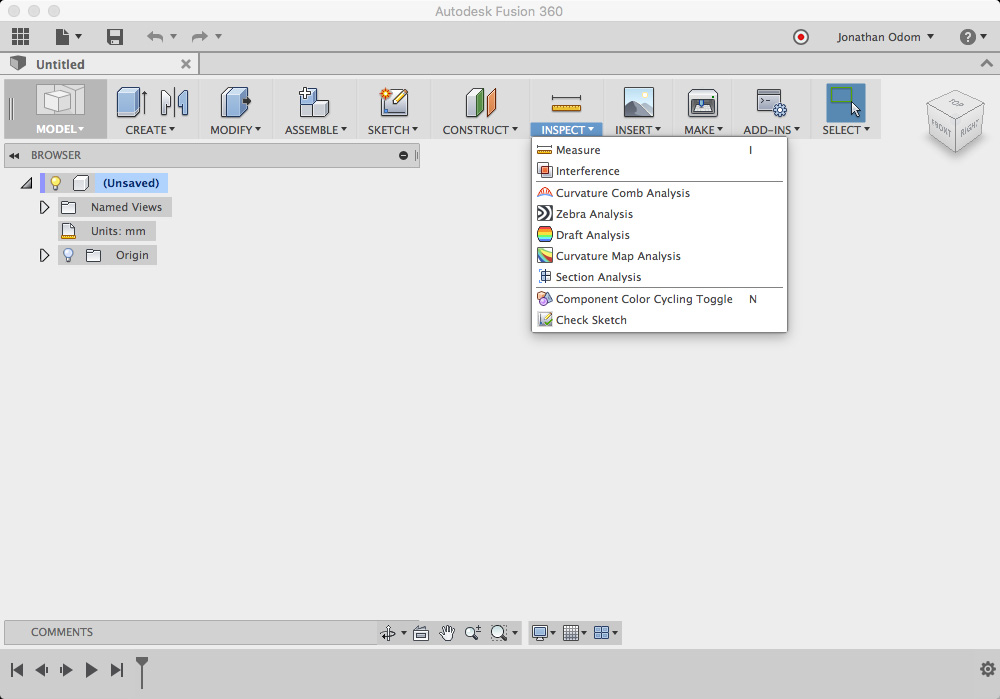This screenshot has width=1000, height=699.
Task: Click the New Component icon in ASSEMBLE
Action: click(314, 102)
